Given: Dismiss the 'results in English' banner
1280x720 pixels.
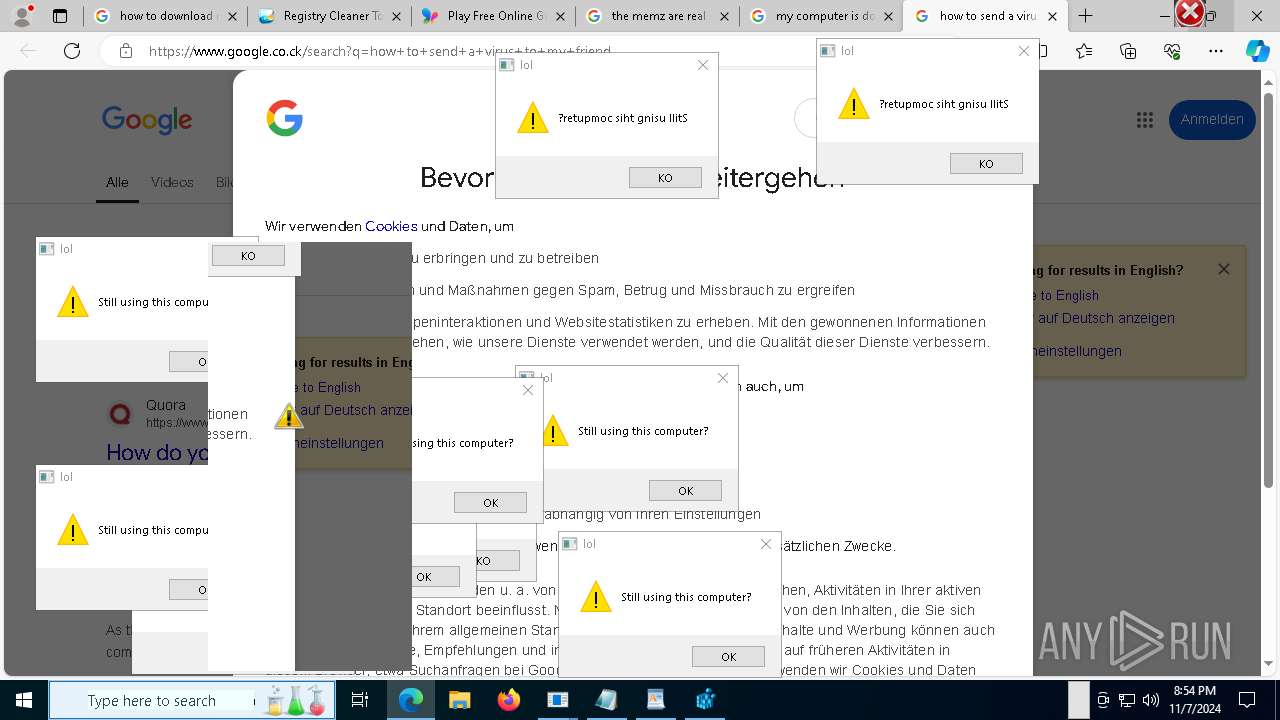Looking at the screenshot, I should click(1223, 269).
